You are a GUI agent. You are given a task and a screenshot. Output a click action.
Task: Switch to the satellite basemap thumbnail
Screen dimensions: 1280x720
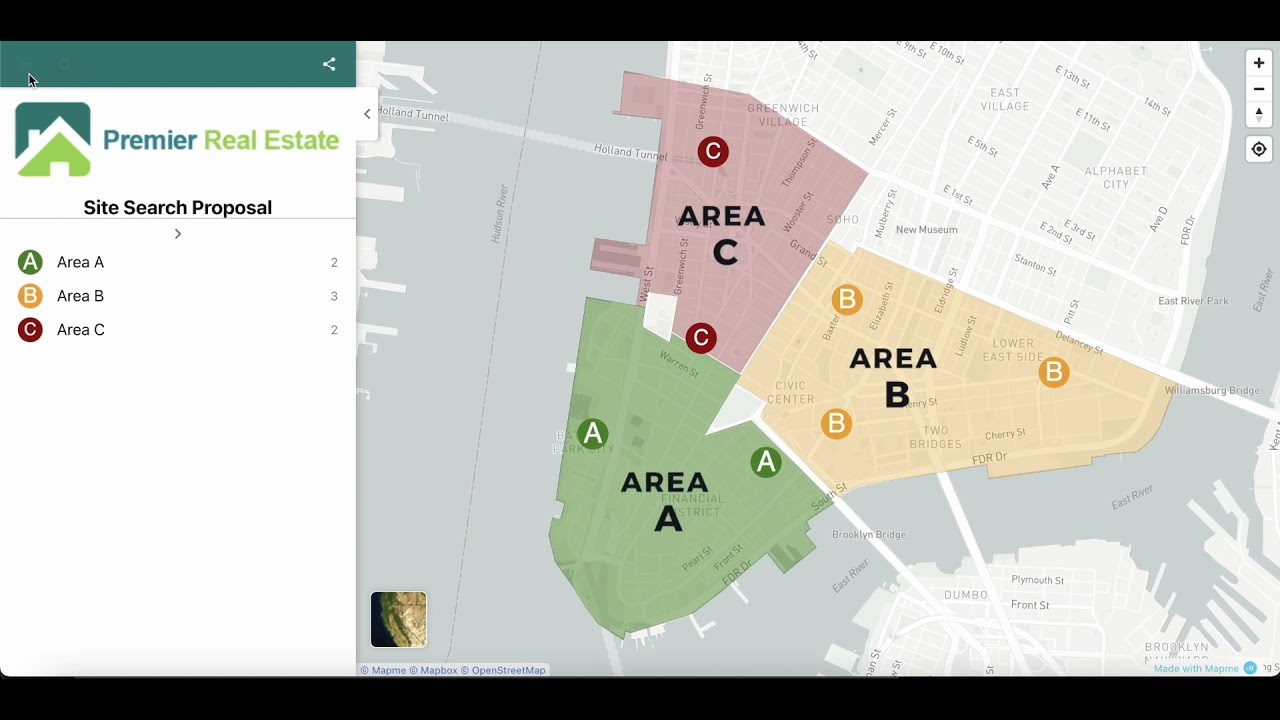pyautogui.click(x=398, y=619)
